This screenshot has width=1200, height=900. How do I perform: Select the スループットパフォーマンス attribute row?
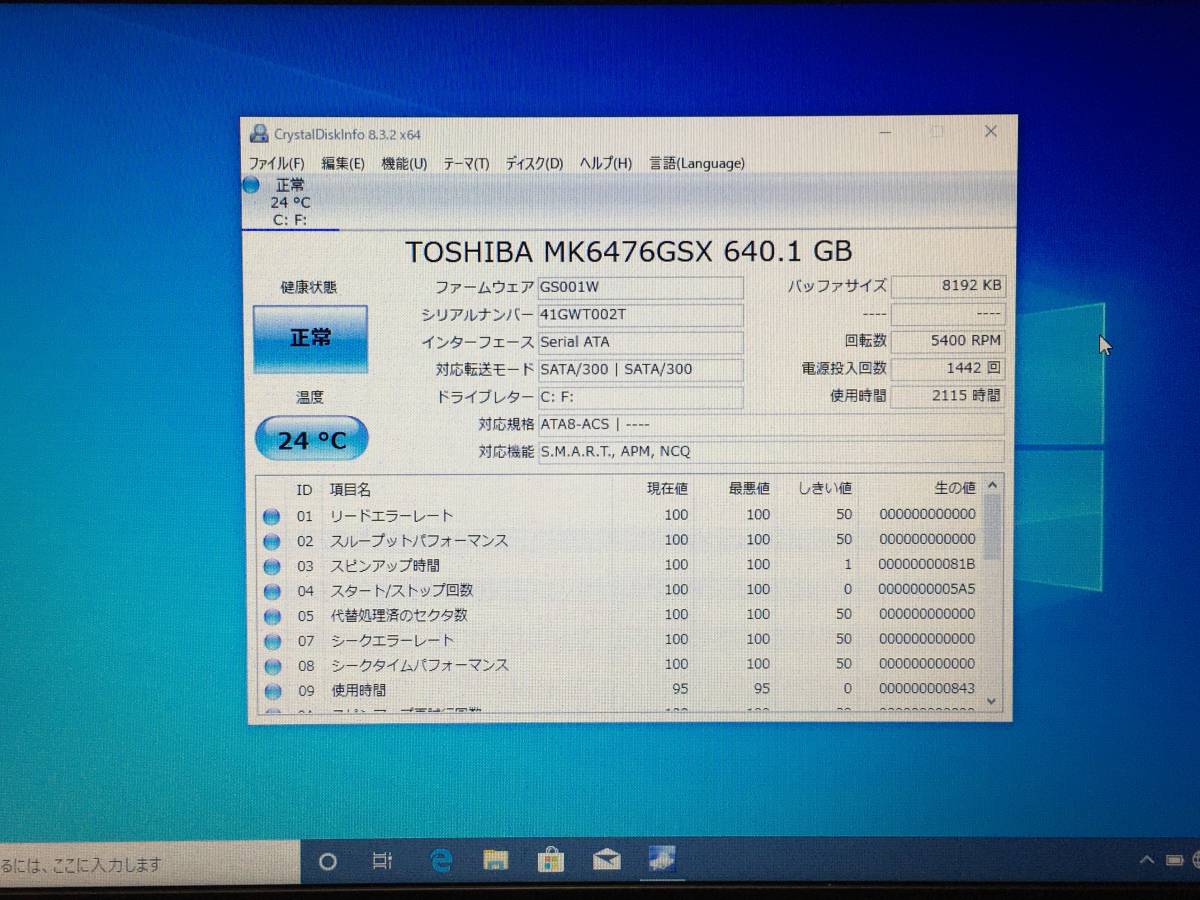click(619, 540)
